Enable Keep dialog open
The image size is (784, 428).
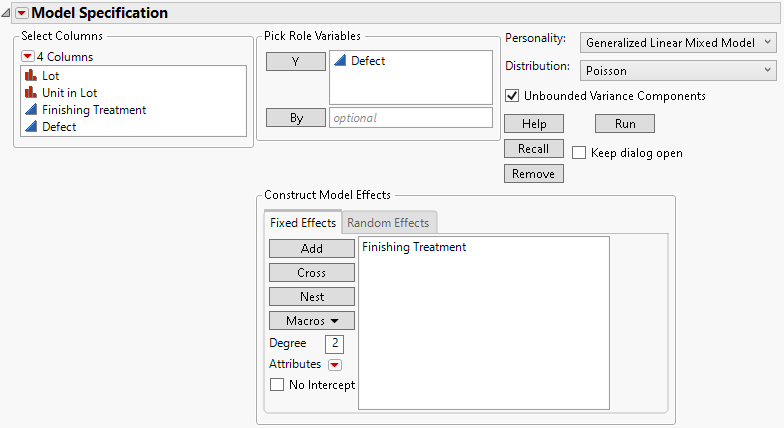pos(579,153)
